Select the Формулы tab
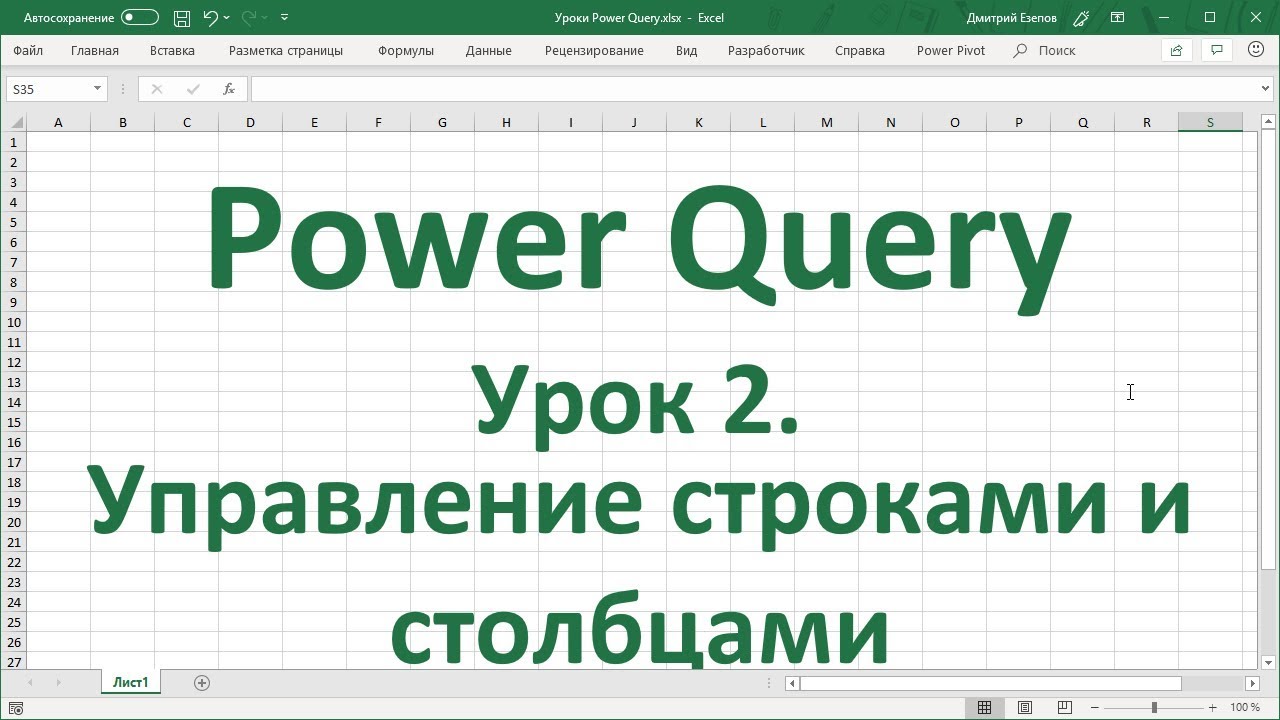 pos(406,50)
